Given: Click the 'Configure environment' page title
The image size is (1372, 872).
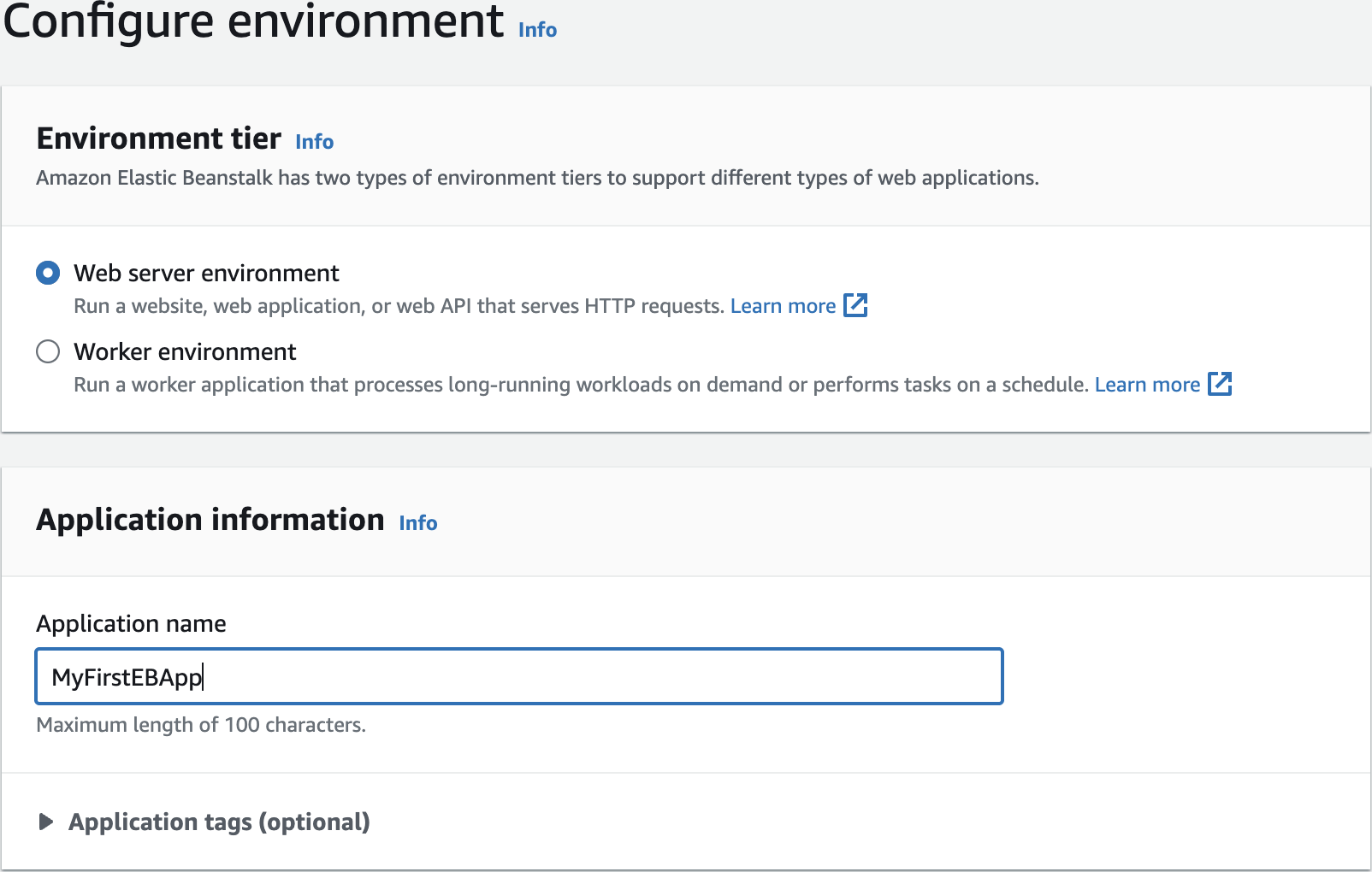Looking at the screenshot, I should tap(253, 21).
